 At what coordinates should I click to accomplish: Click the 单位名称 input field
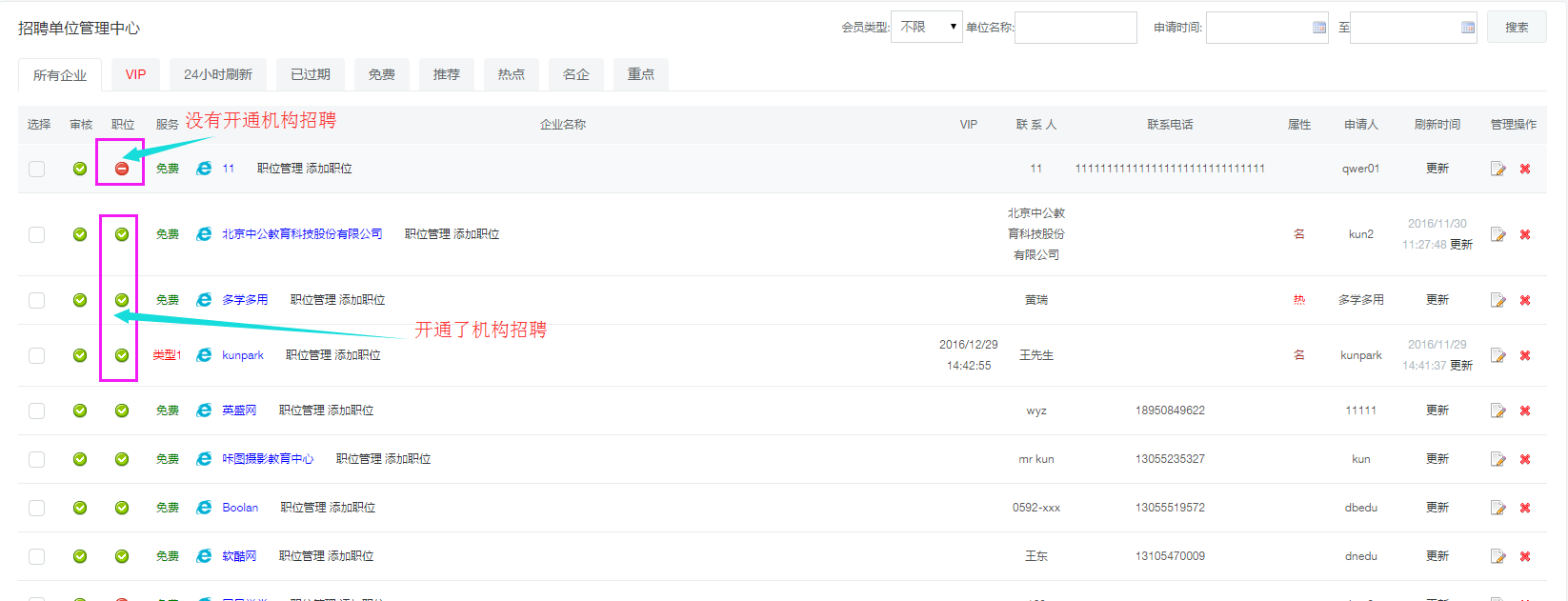[x=1075, y=28]
